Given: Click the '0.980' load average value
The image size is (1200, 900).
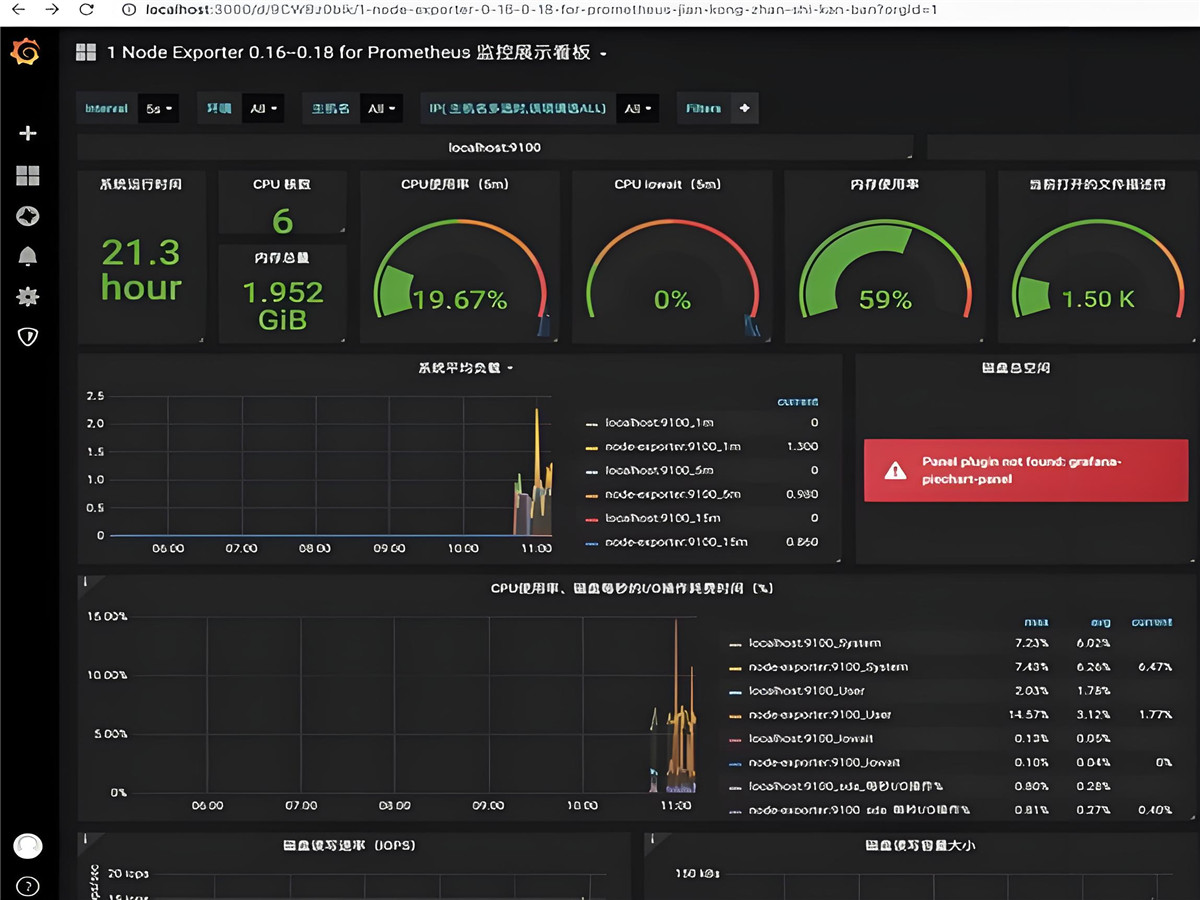Looking at the screenshot, I should (x=802, y=494).
